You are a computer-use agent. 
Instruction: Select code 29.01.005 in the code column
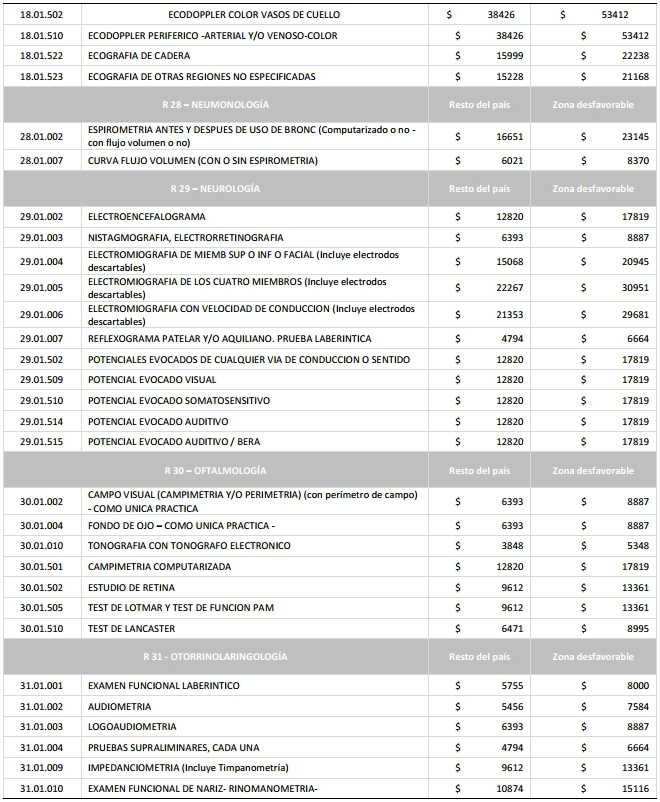pos(41,287)
